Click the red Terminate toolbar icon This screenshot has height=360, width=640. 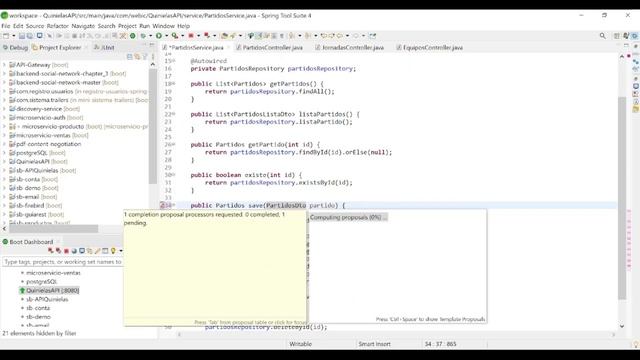click(x=191, y=36)
